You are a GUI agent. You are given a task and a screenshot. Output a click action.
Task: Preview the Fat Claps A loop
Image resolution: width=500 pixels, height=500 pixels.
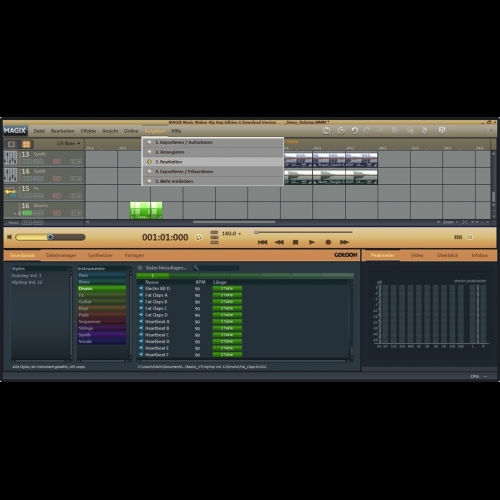click(141, 295)
